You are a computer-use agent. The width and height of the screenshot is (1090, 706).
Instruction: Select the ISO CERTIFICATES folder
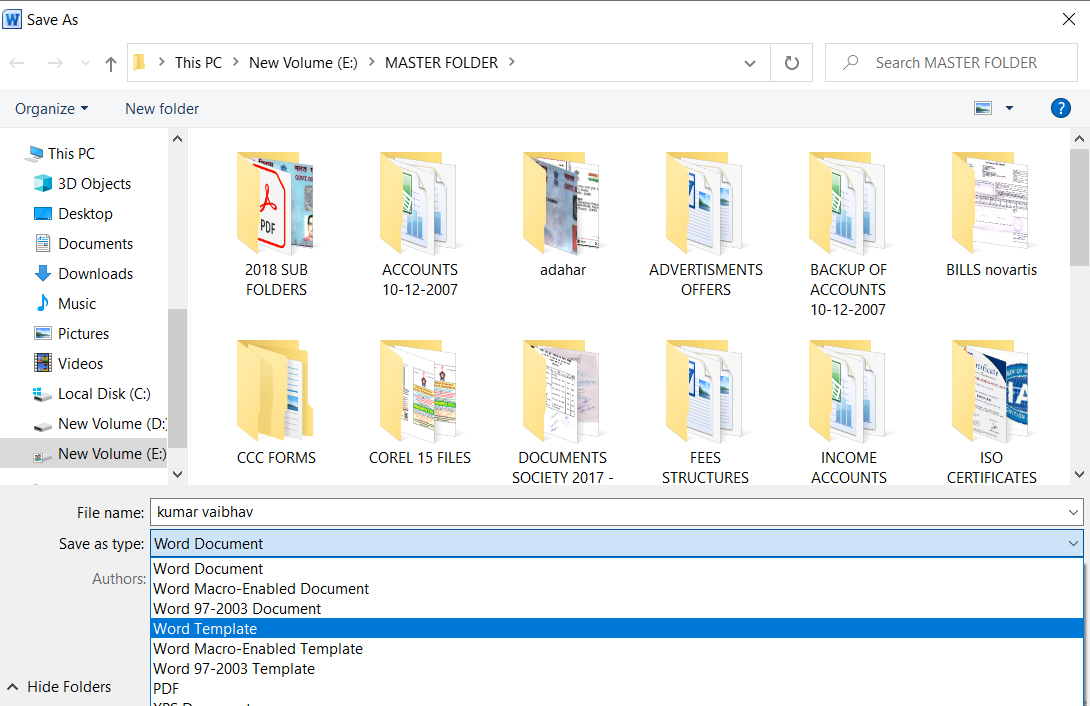pyautogui.click(x=991, y=411)
